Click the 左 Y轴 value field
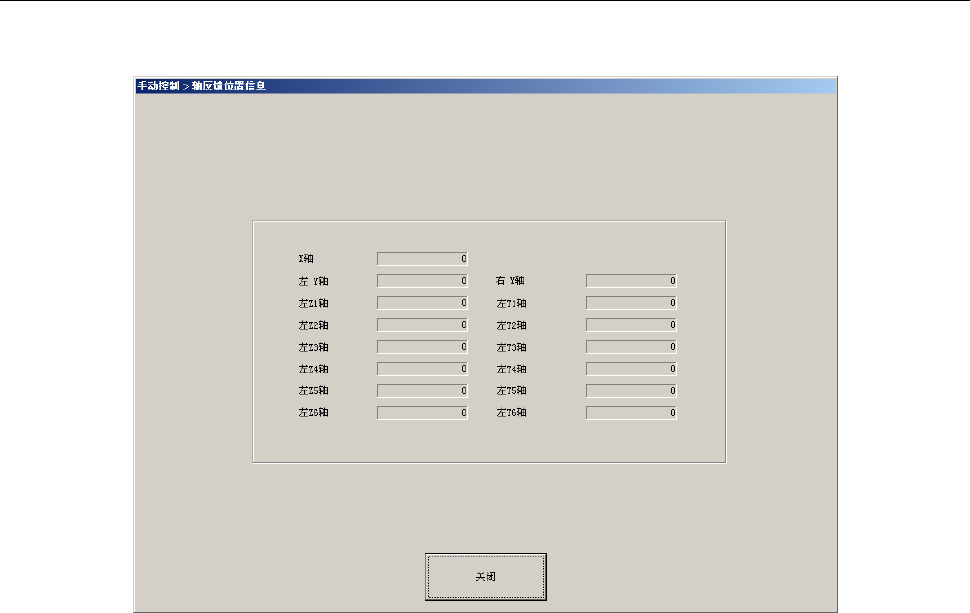The image size is (970, 613). [x=423, y=281]
